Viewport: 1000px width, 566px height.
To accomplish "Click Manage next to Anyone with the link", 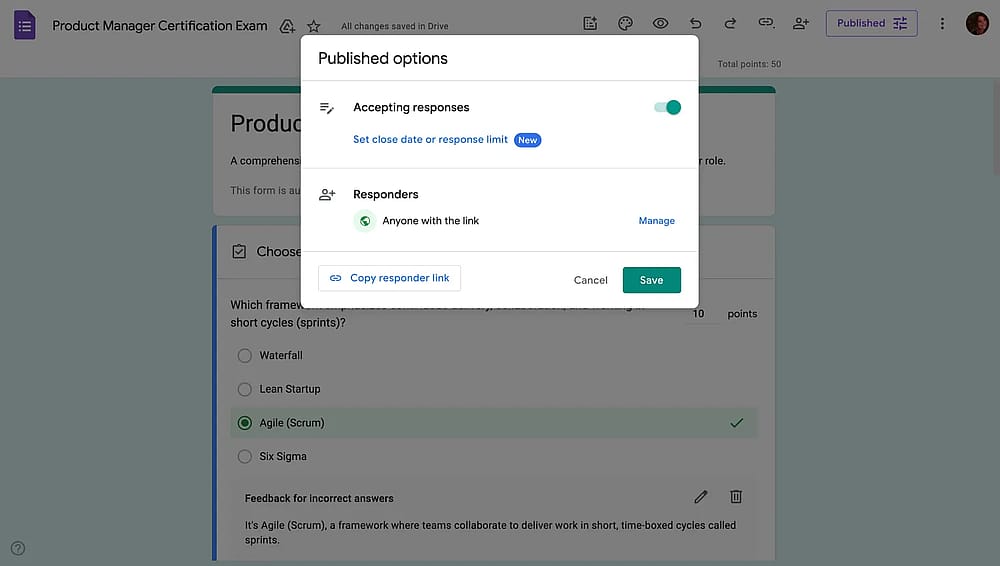I will point(656,221).
